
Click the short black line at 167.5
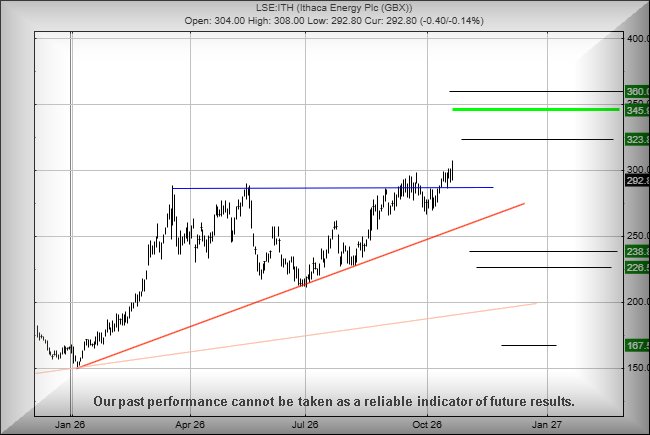[529, 345]
